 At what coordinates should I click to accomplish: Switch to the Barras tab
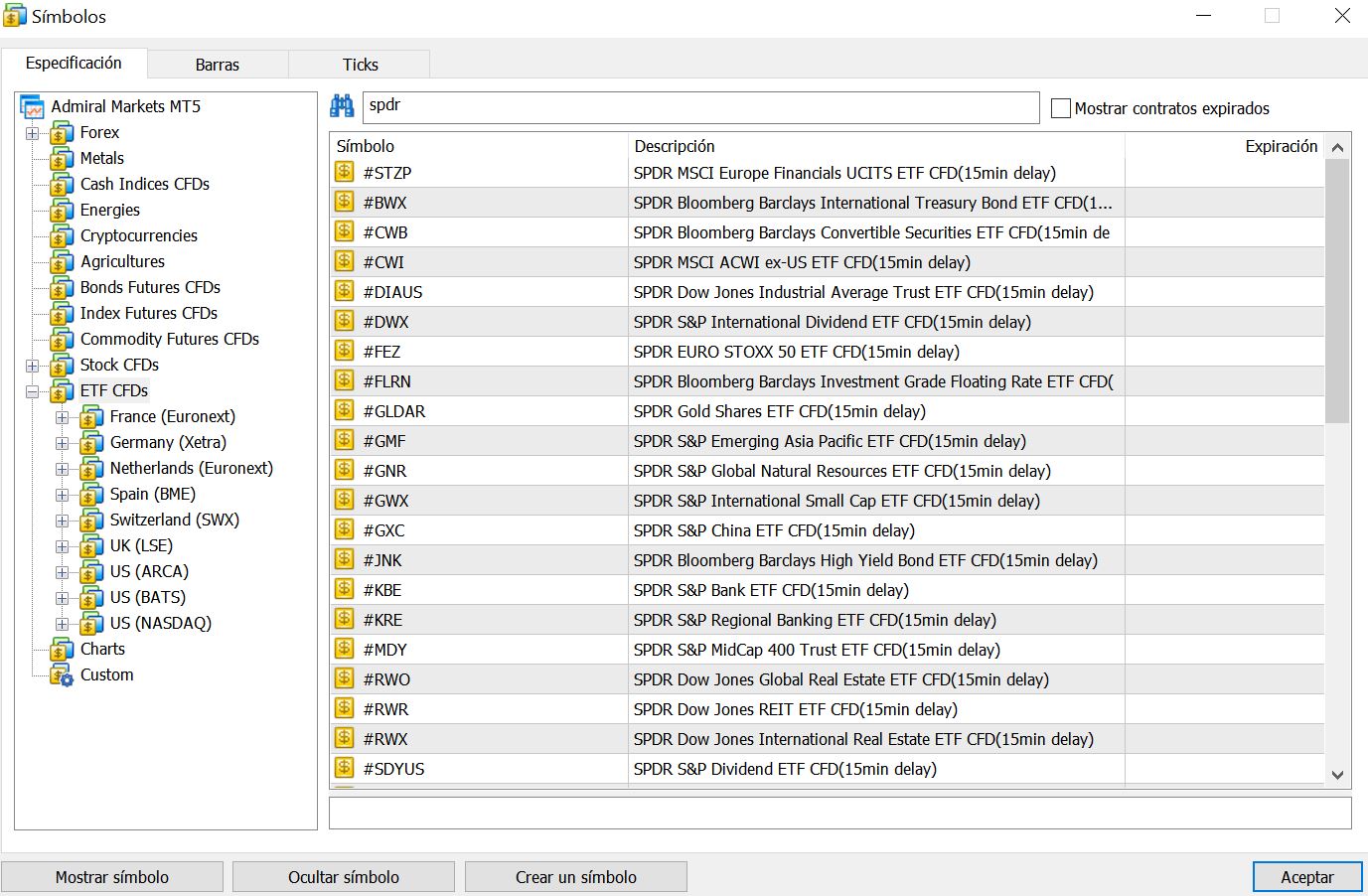[217, 64]
